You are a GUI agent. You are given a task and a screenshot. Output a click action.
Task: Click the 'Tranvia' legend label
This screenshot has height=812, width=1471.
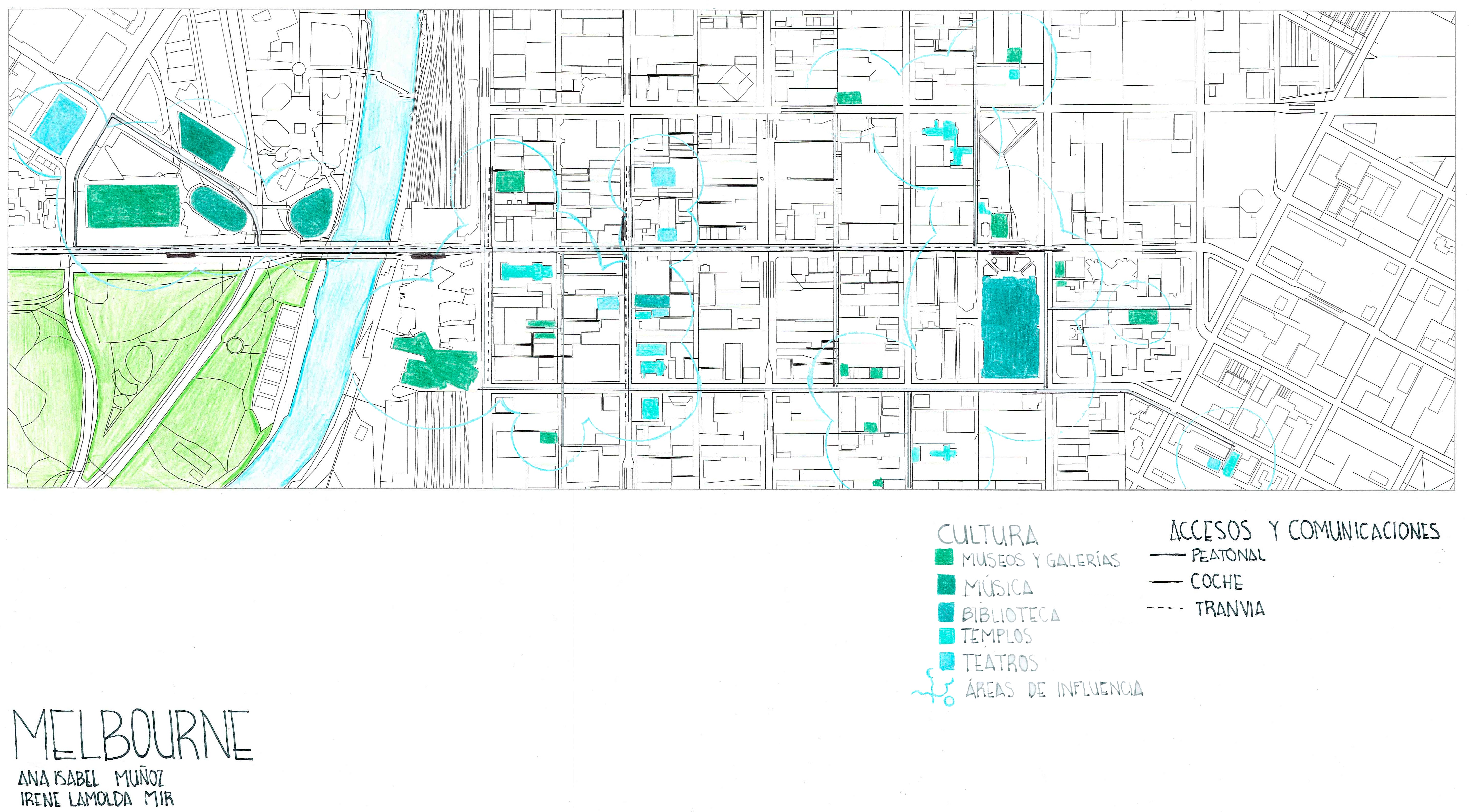pyautogui.click(x=1230, y=609)
